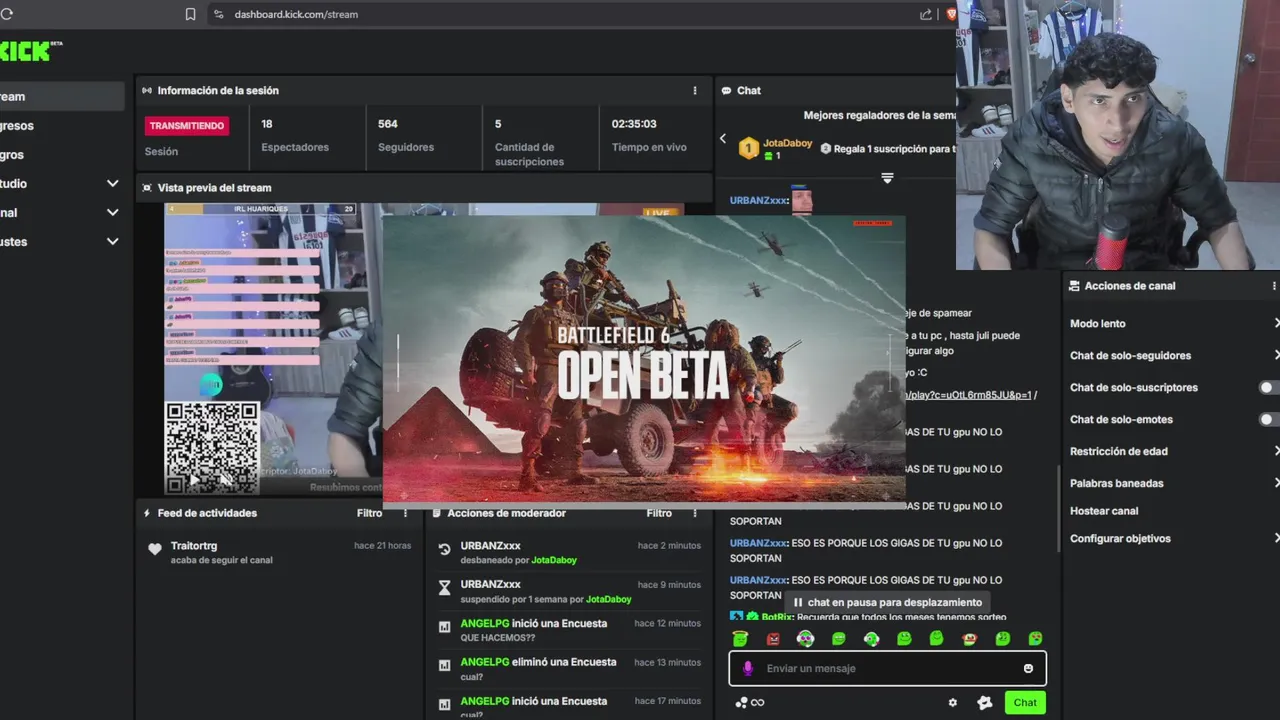This screenshot has width=1280, height=720.
Task: Open kebab menu of Información de la sesión
Action: [x=695, y=90]
